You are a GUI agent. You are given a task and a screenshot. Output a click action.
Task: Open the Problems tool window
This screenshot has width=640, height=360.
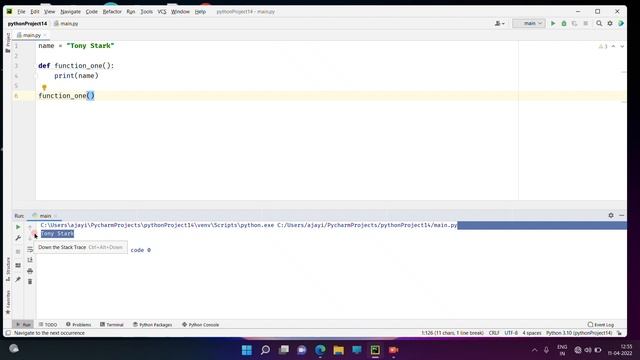click(x=79, y=324)
